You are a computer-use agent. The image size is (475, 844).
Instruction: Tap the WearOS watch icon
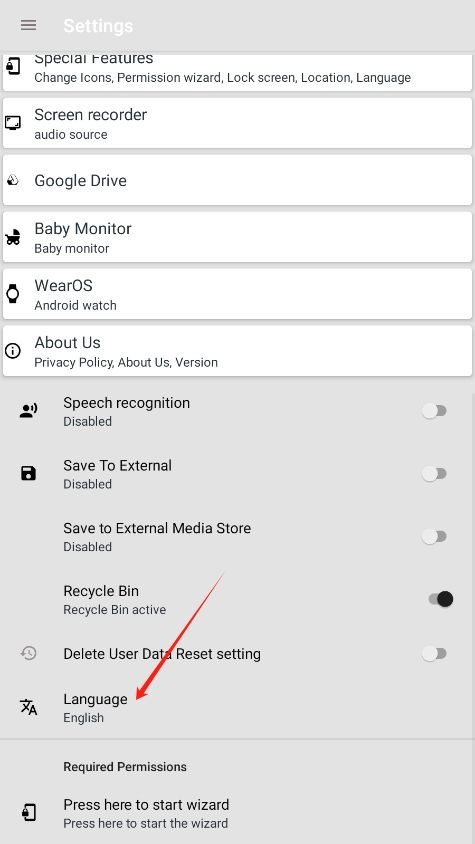(x=13, y=294)
